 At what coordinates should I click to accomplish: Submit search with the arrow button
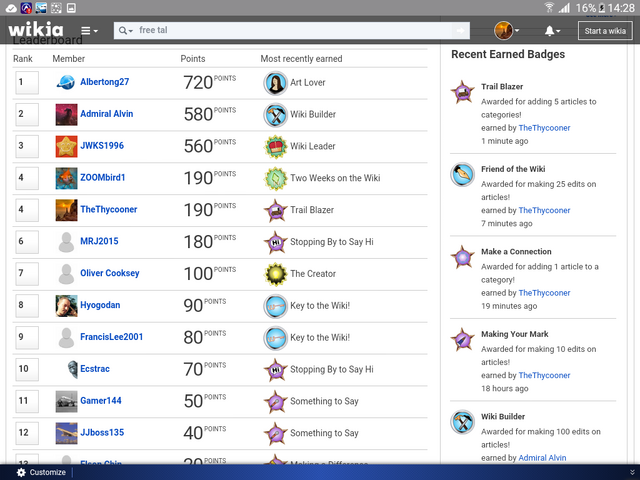coord(460,31)
